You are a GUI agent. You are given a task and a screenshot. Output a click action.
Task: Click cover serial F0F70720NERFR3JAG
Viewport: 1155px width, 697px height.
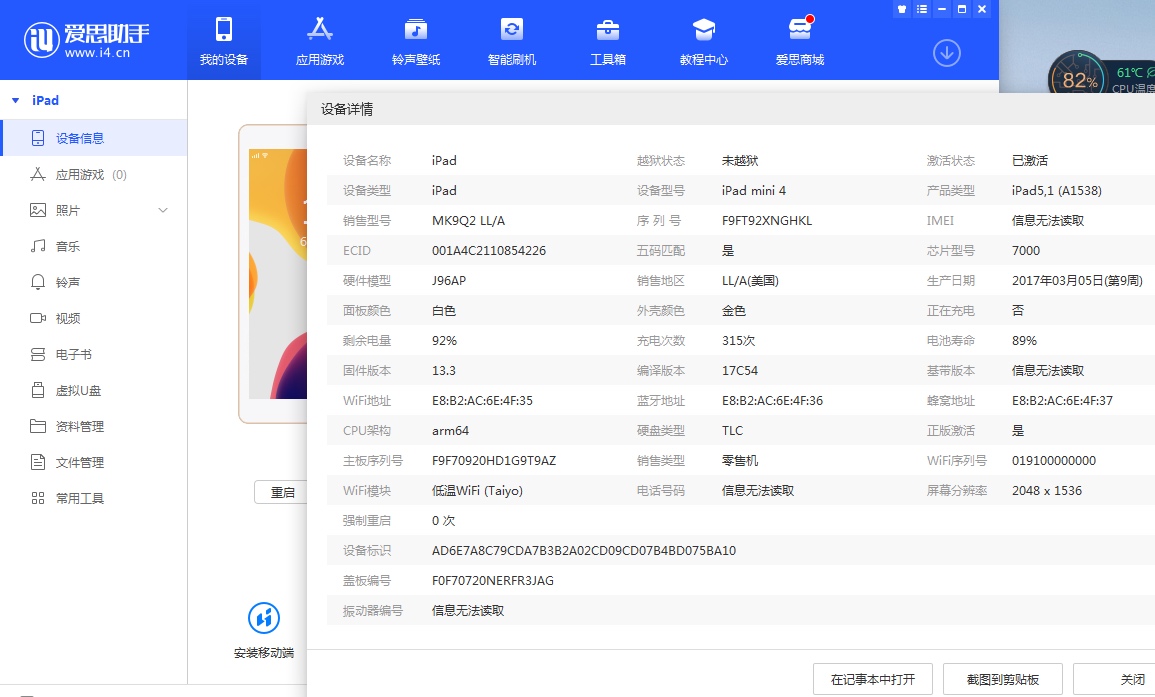[x=493, y=581]
